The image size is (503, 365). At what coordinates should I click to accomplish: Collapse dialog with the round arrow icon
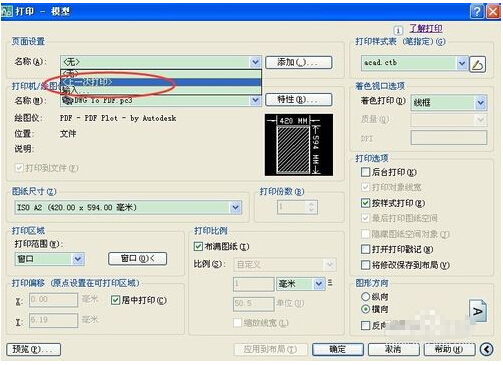pyautogui.click(x=487, y=349)
